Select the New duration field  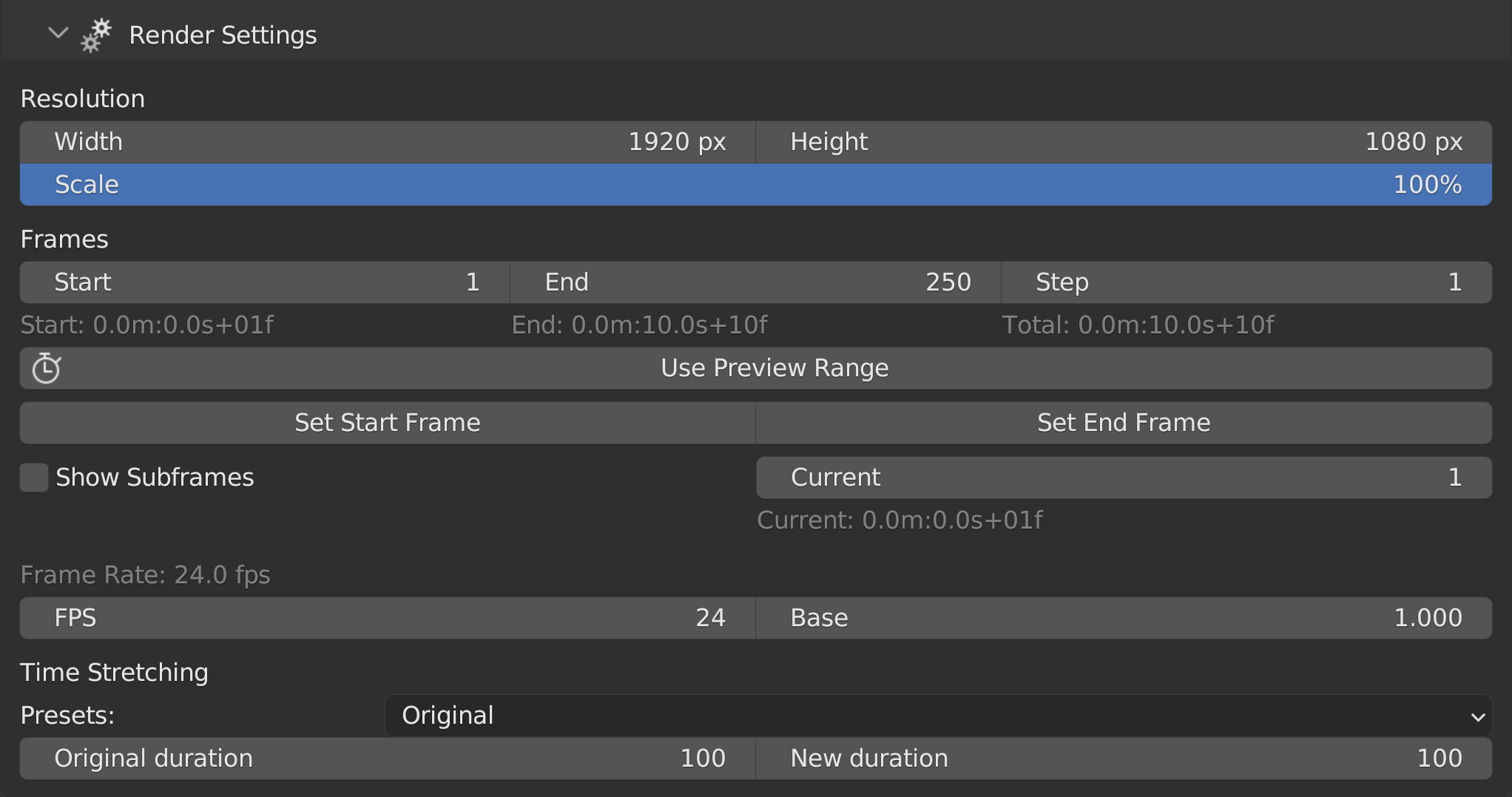(1123, 759)
